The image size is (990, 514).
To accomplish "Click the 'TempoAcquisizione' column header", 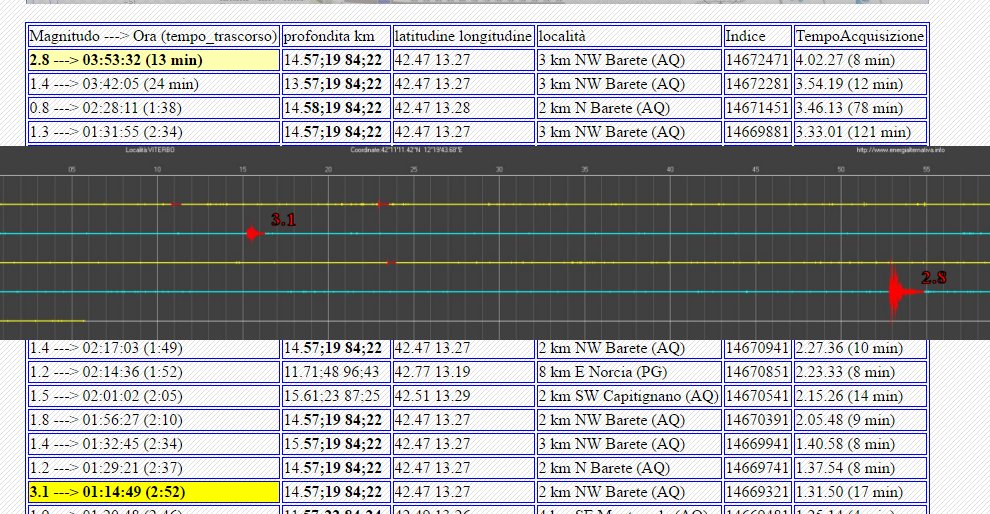I will tap(860, 37).
